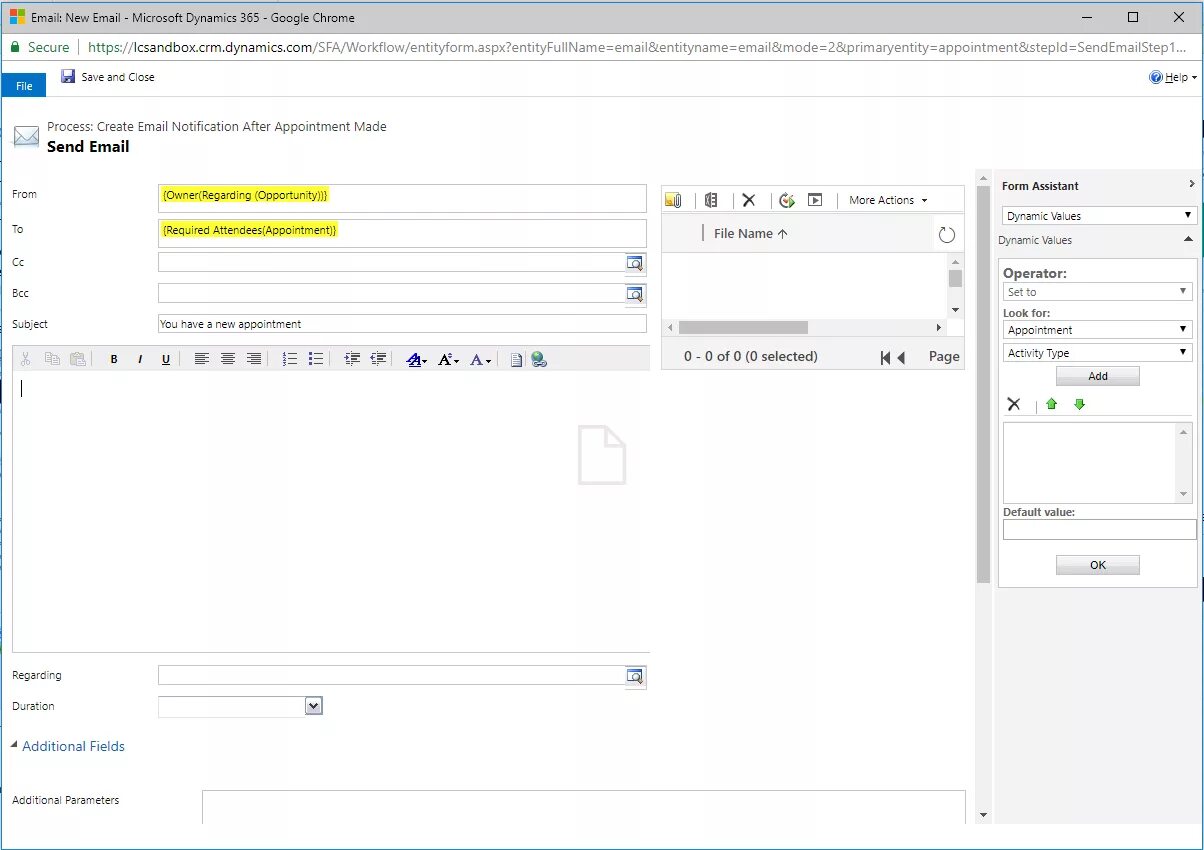Go to previous page of attachments
This screenshot has height=850, width=1204.
[x=901, y=357]
